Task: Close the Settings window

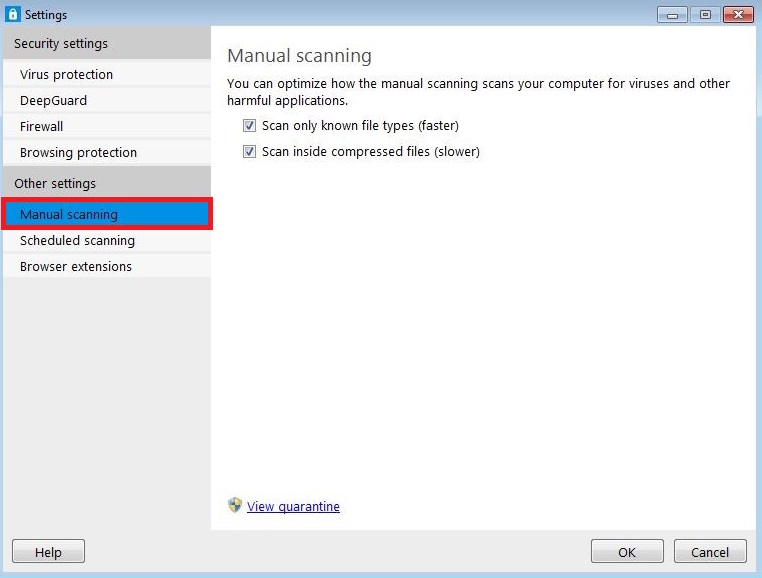Action: 738,15
